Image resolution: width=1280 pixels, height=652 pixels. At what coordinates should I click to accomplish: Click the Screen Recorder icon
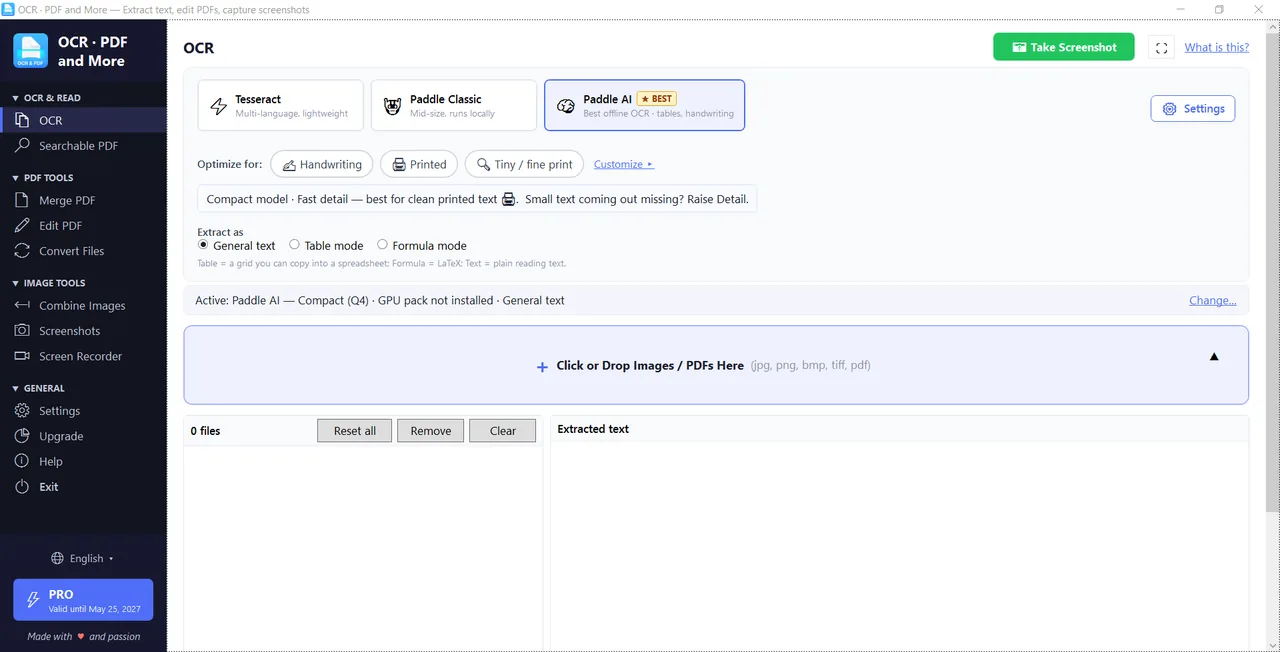click(23, 356)
